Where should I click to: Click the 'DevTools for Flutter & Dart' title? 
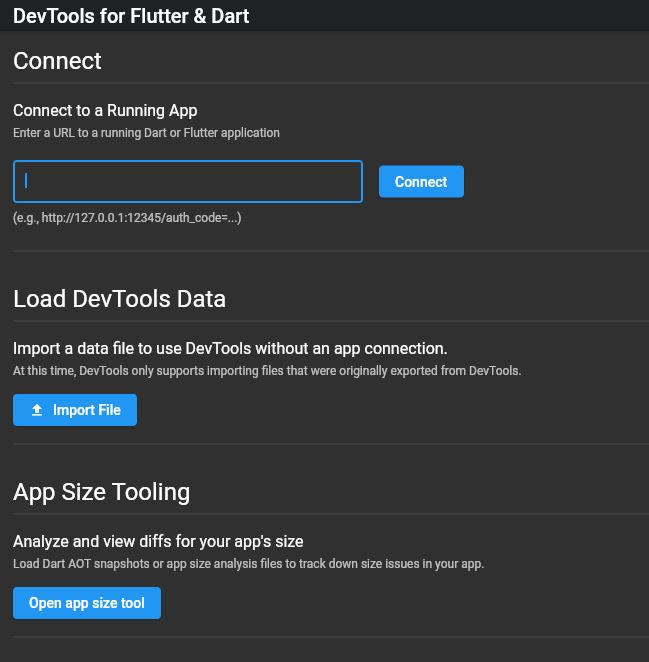(131, 16)
